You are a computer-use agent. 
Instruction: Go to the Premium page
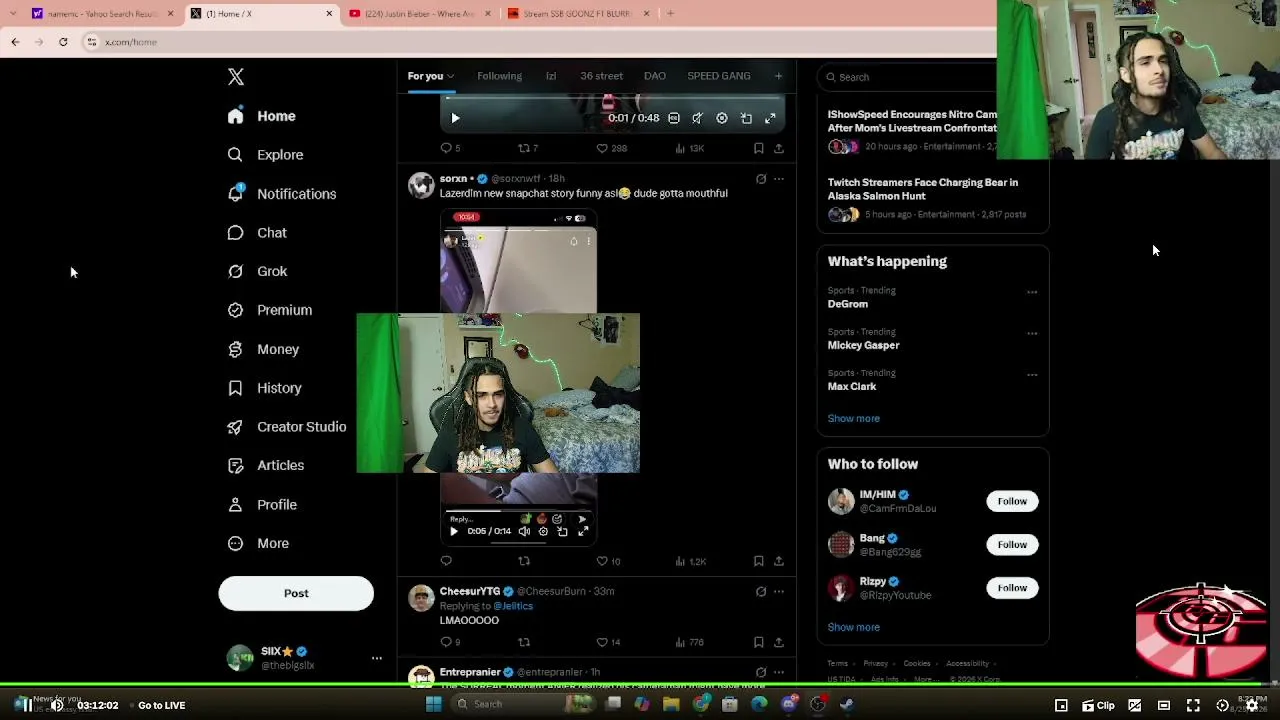pos(269,310)
